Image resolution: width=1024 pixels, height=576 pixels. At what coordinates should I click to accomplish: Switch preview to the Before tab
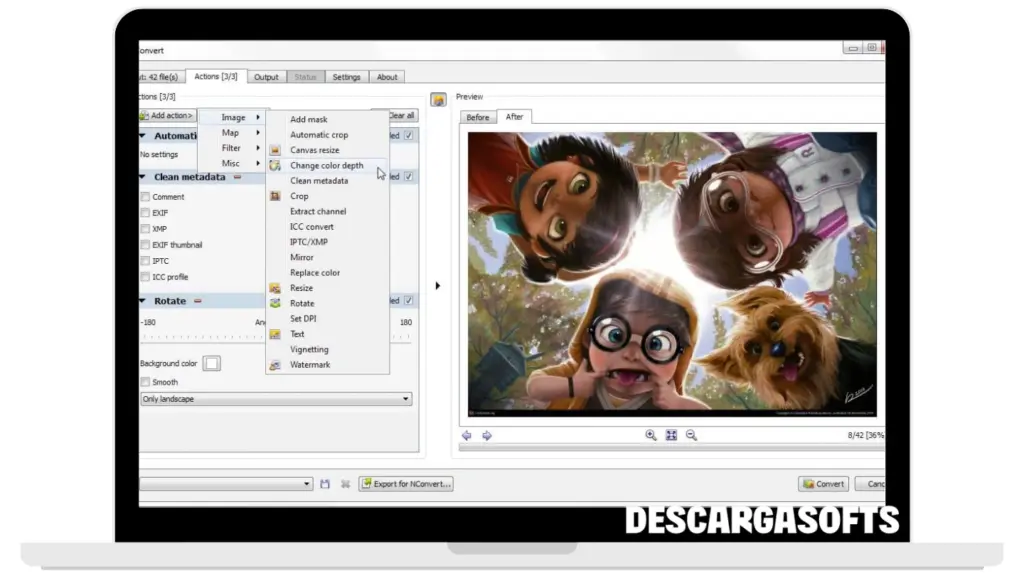[478, 117]
